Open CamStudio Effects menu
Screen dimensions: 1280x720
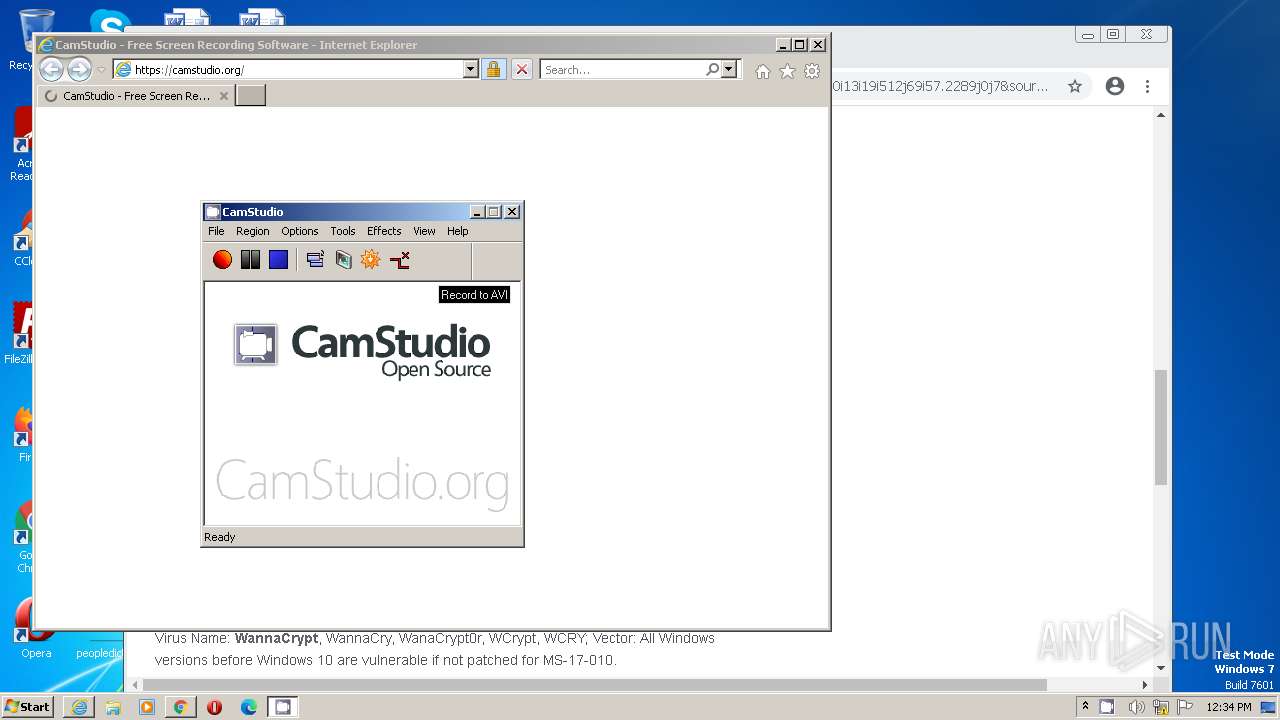click(384, 231)
